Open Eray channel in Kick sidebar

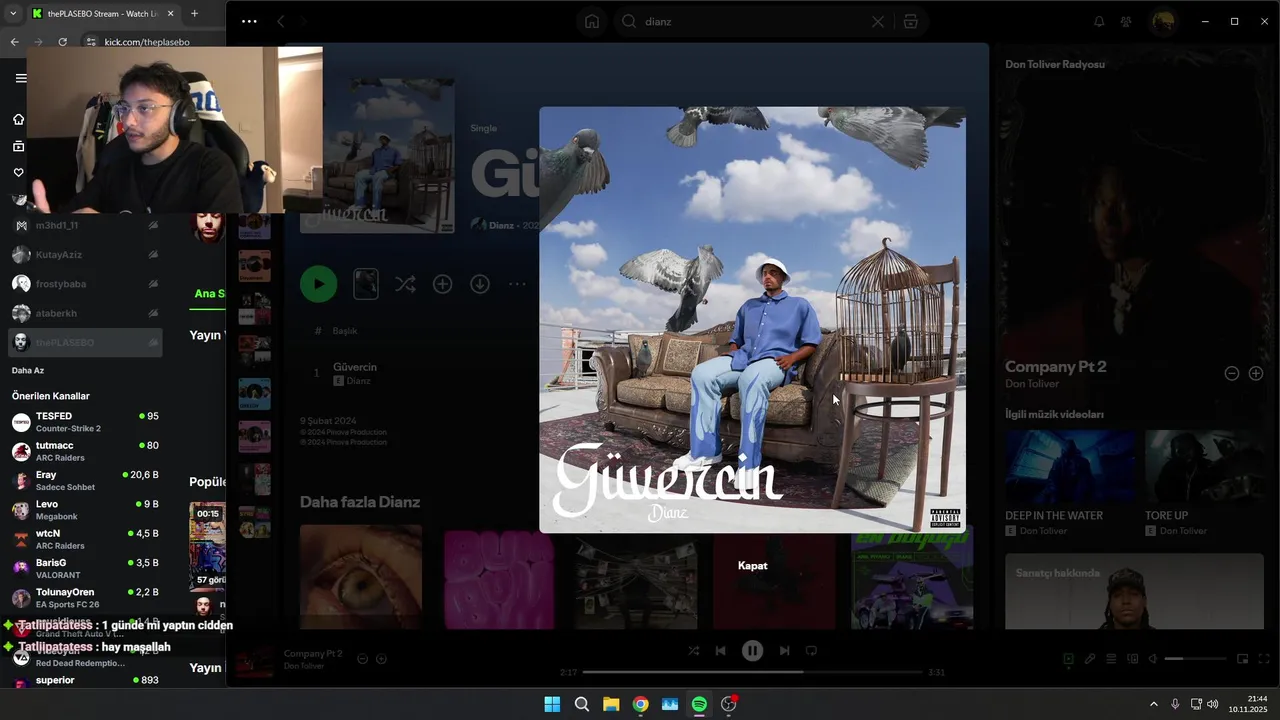point(85,480)
